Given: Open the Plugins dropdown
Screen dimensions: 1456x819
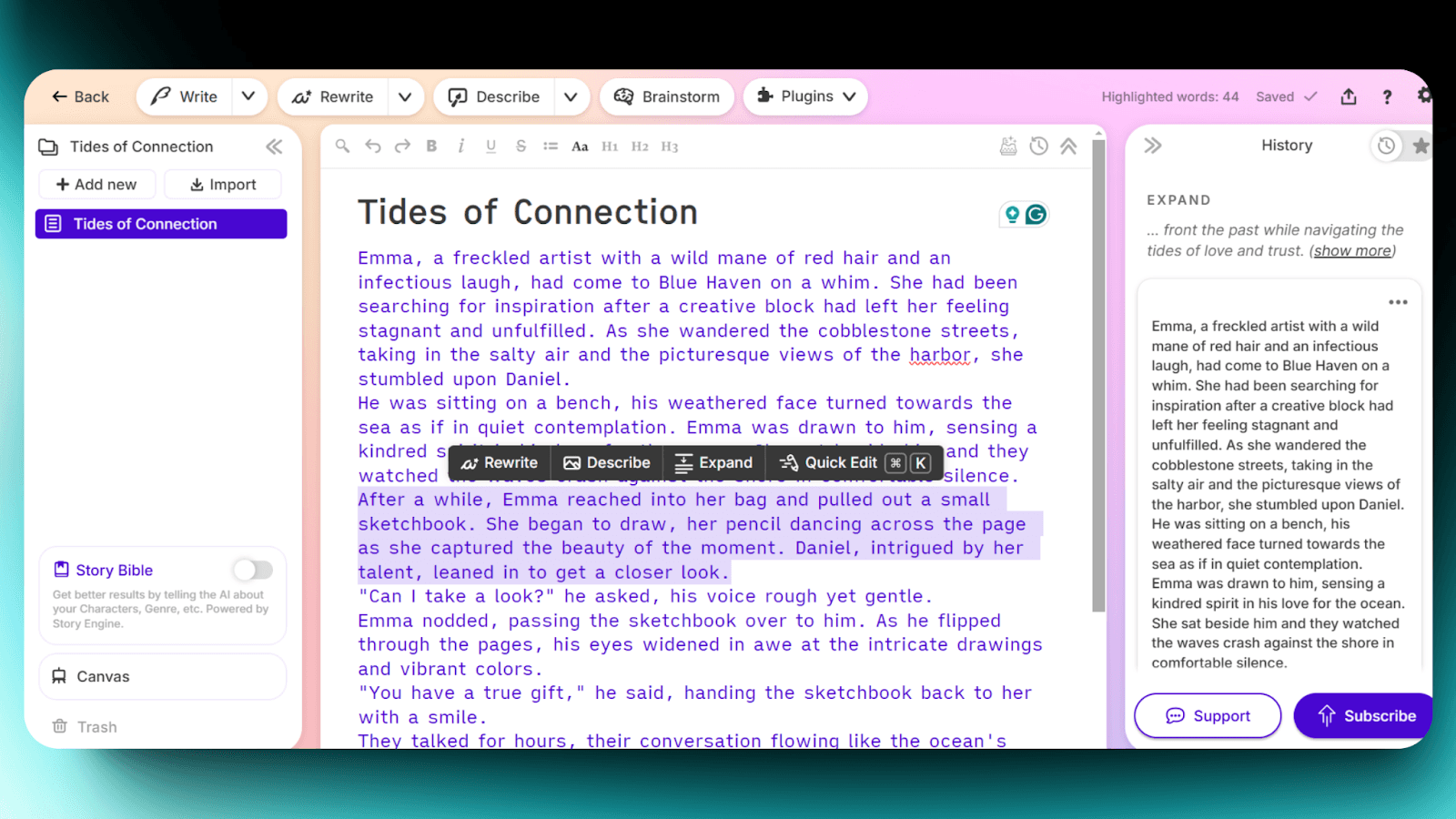Looking at the screenshot, I should [x=805, y=96].
